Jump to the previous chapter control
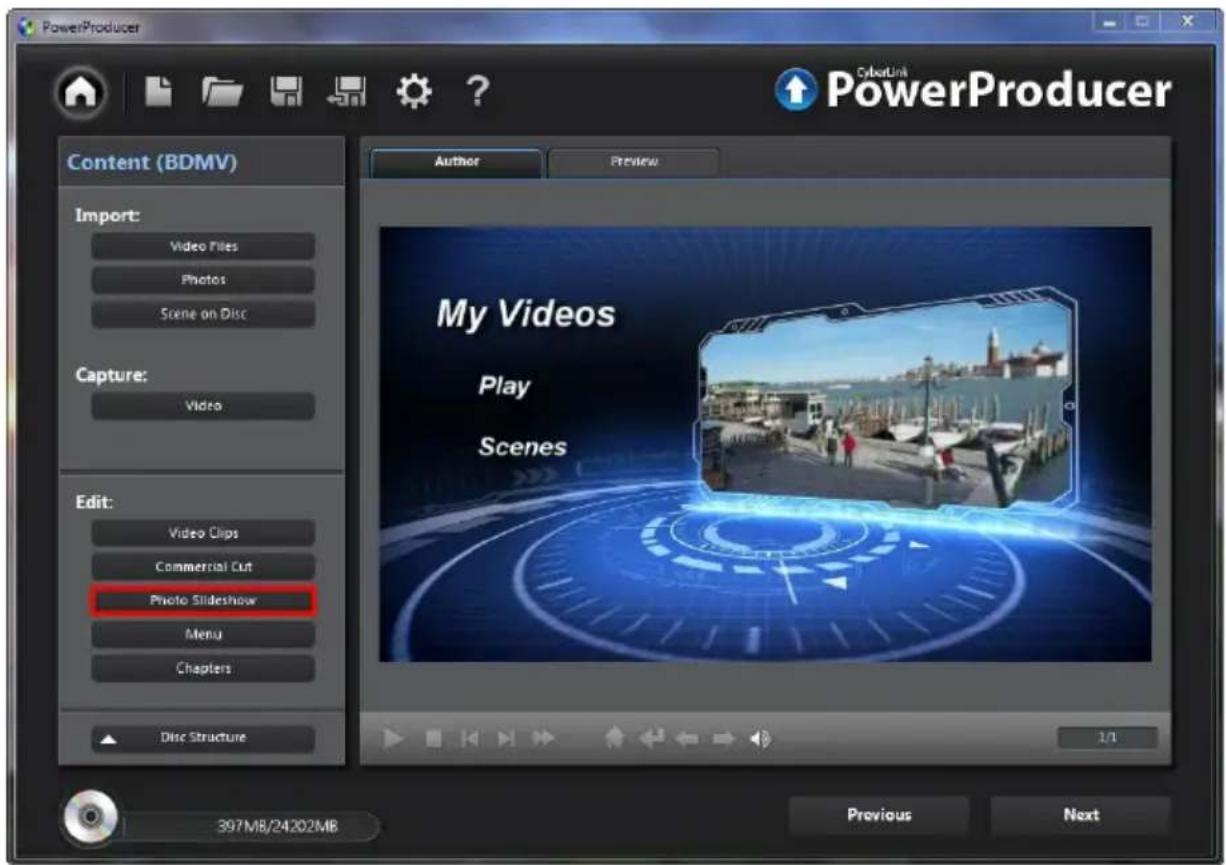 [x=468, y=739]
